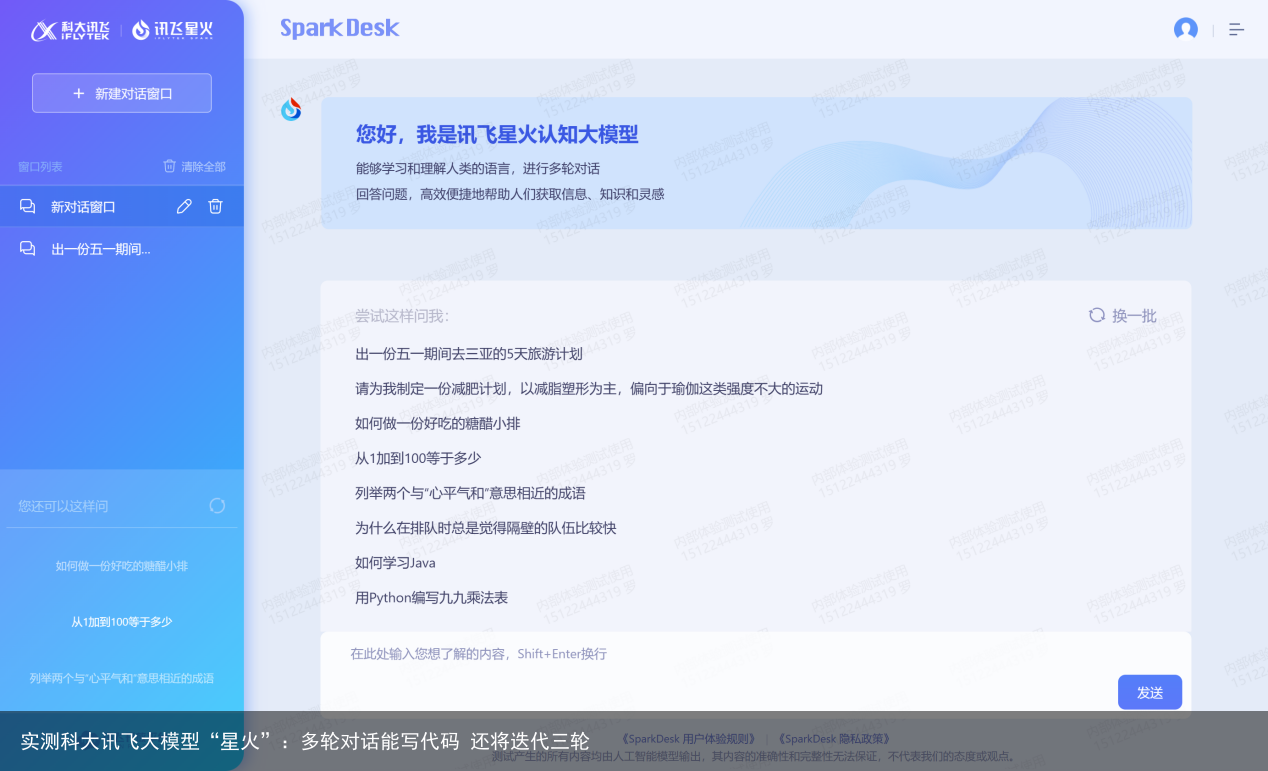Choose prompt 如何学习Java

point(395,563)
